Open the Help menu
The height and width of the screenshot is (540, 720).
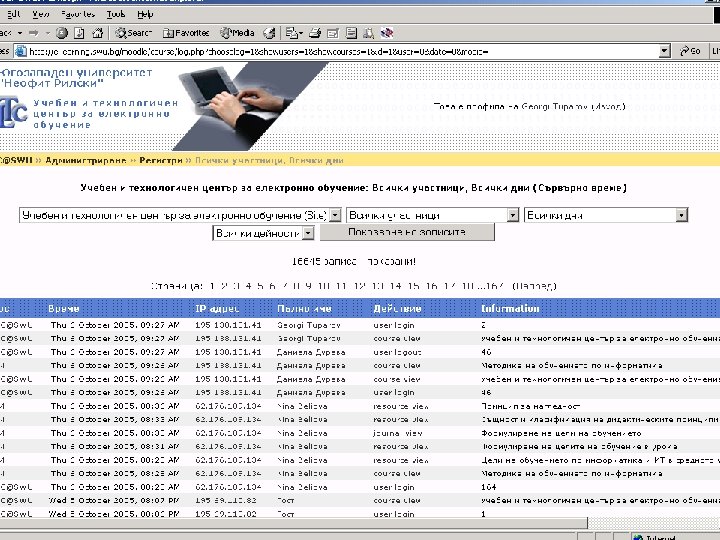click(x=145, y=14)
